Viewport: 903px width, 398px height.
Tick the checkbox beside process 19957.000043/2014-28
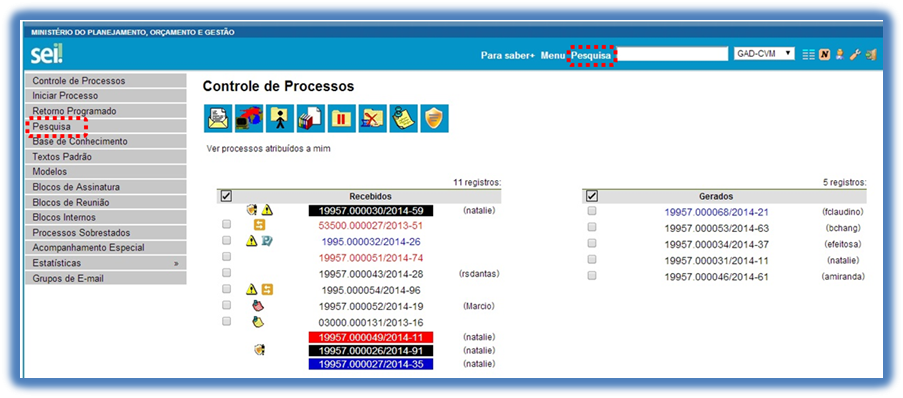[x=226, y=272]
